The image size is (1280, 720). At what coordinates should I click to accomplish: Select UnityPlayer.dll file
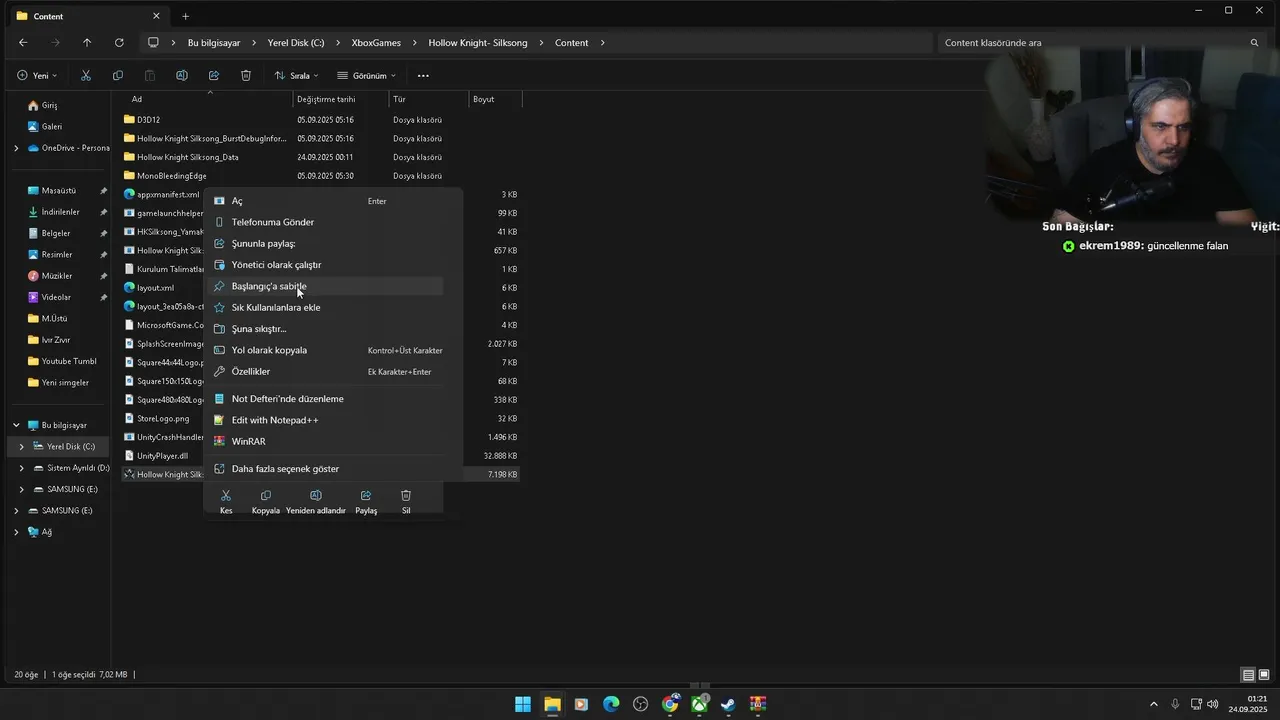(162, 456)
